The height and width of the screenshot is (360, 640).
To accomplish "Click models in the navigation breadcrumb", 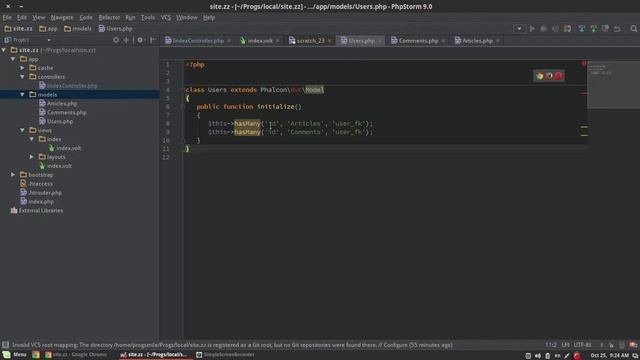I will tap(78, 29).
